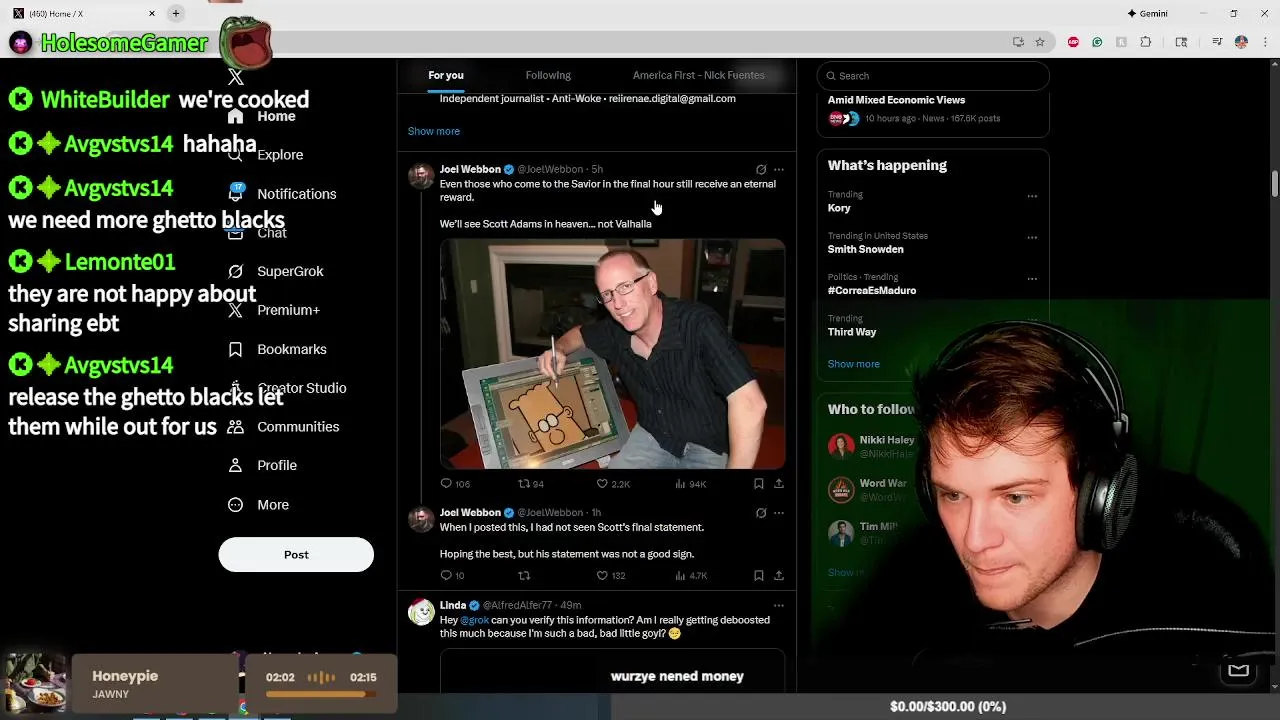Image resolution: width=1280 pixels, height=720 pixels.
Task: Share Joel Webbon's 1h follow-up post
Action: click(x=779, y=576)
